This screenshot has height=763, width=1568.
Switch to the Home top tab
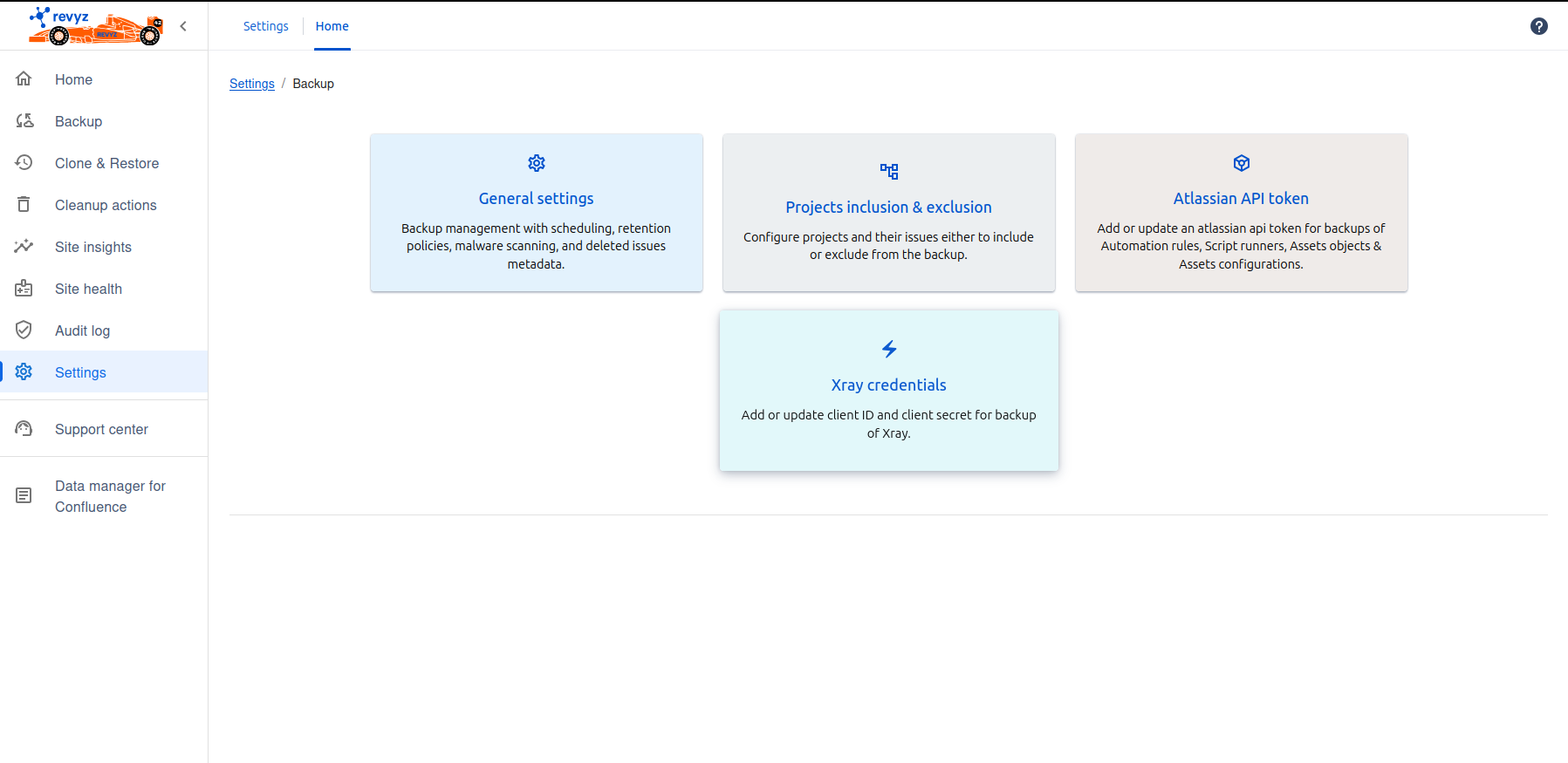point(332,26)
